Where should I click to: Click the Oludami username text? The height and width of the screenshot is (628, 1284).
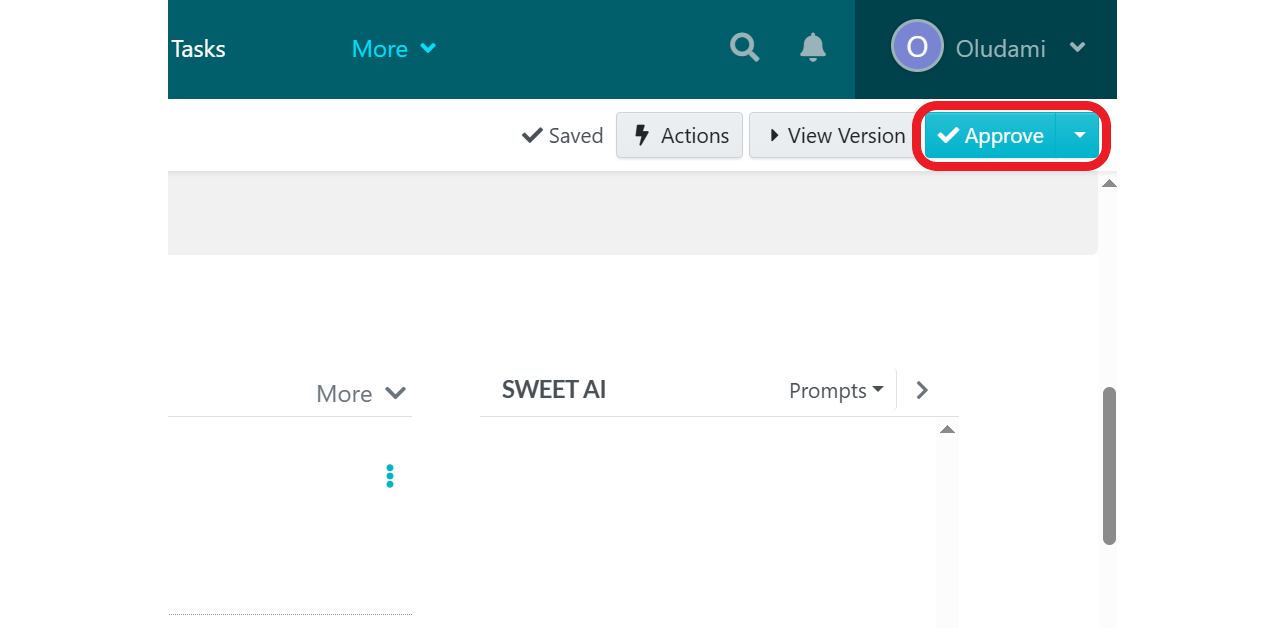click(1001, 48)
